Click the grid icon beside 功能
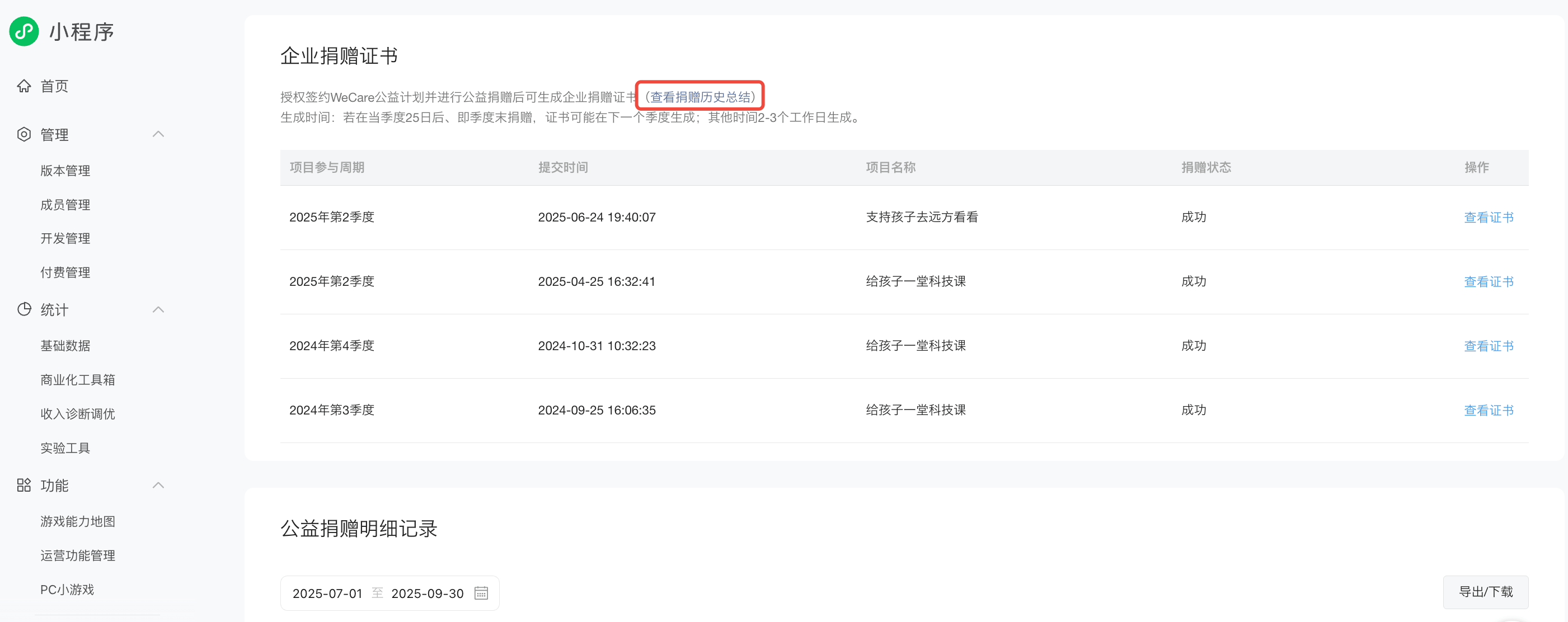1568x622 pixels. (x=24, y=485)
